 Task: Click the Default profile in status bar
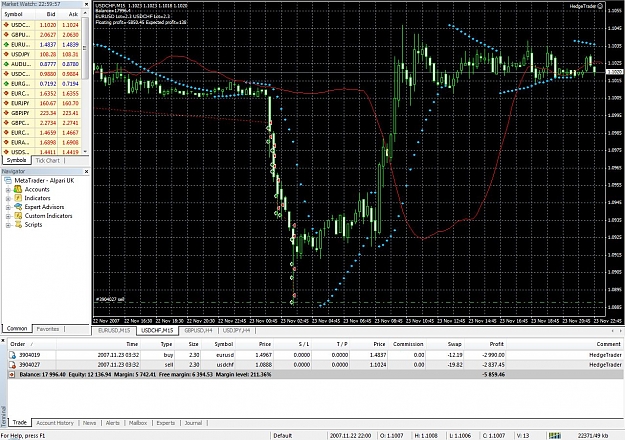283,436
